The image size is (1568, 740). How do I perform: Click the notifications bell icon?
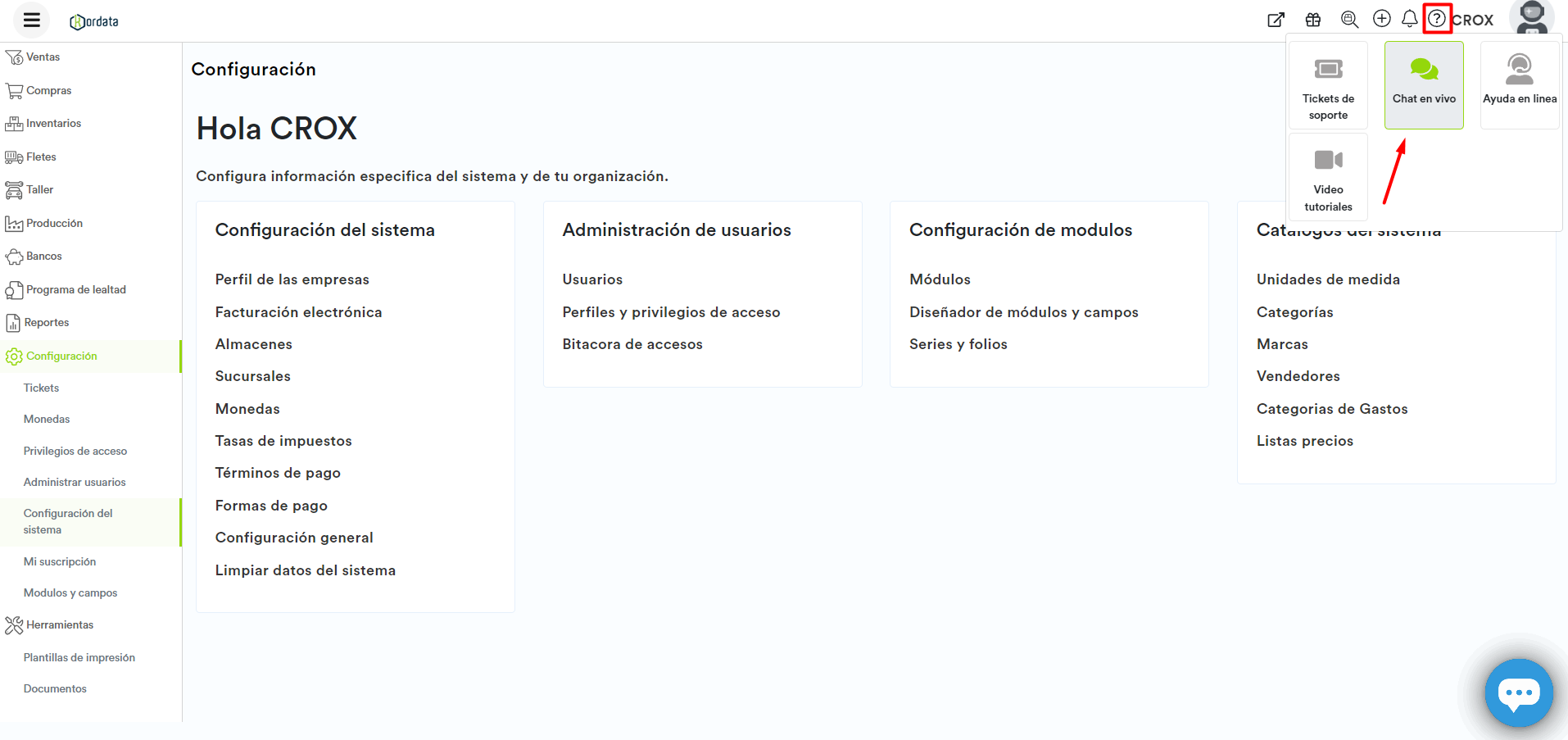point(1409,18)
